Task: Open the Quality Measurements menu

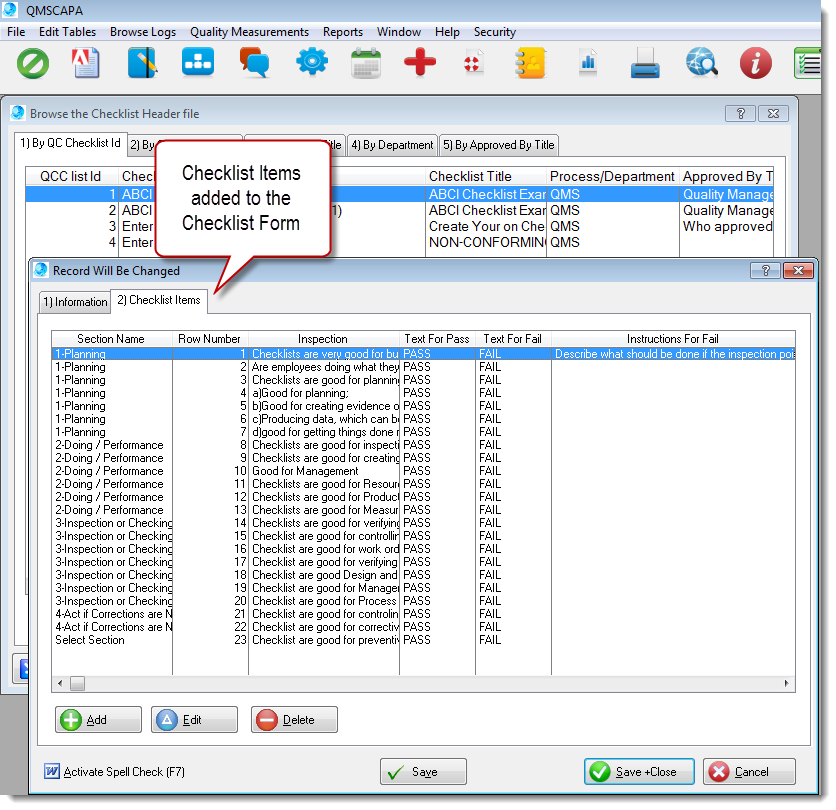Action: pos(249,32)
